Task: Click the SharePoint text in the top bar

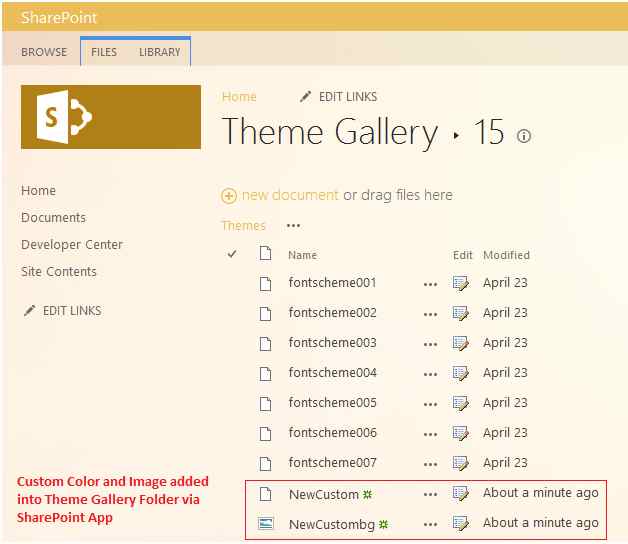Action: coord(59,18)
